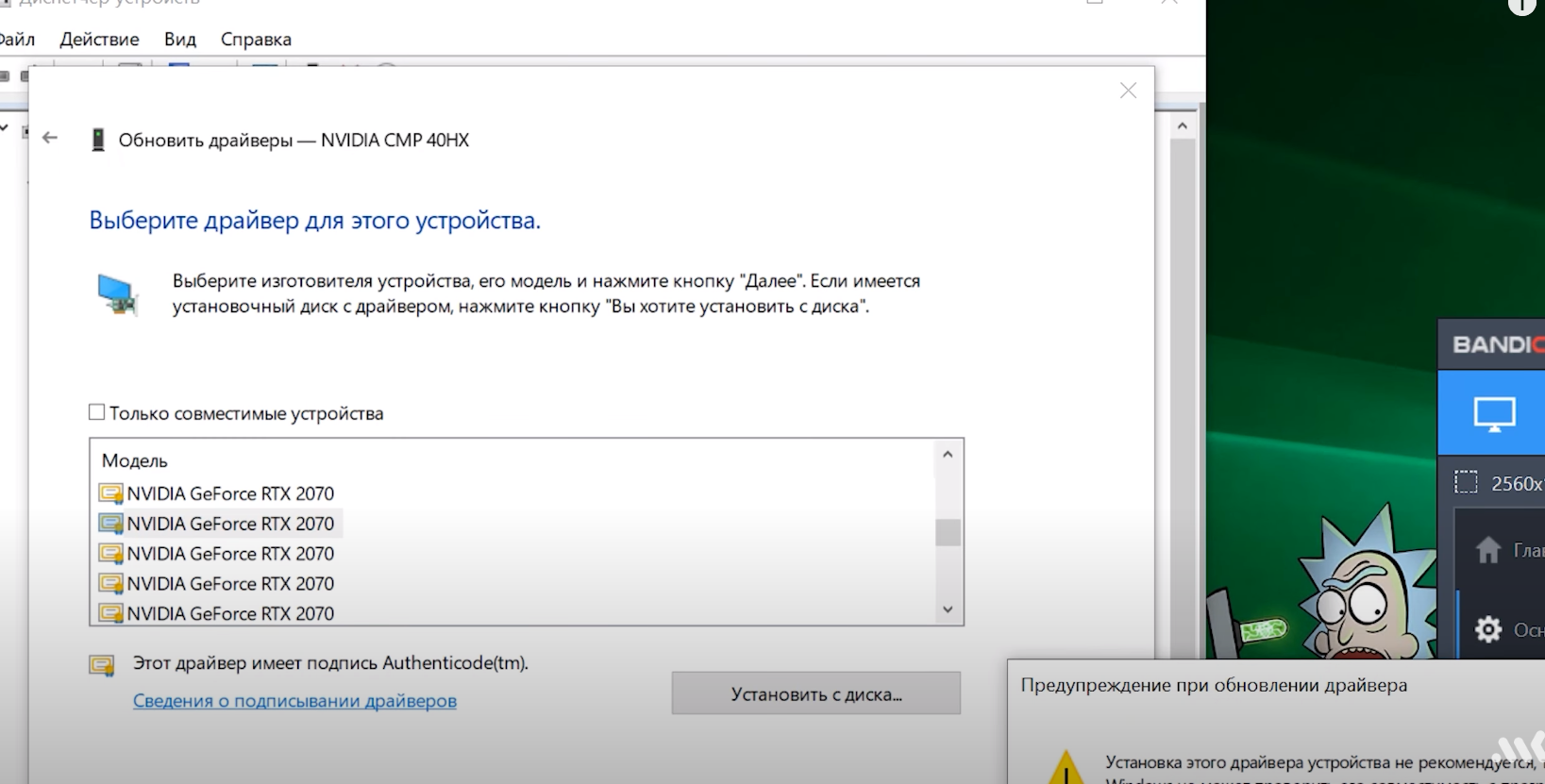Open the Bandicam Home tab house icon

tap(1488, 549)
